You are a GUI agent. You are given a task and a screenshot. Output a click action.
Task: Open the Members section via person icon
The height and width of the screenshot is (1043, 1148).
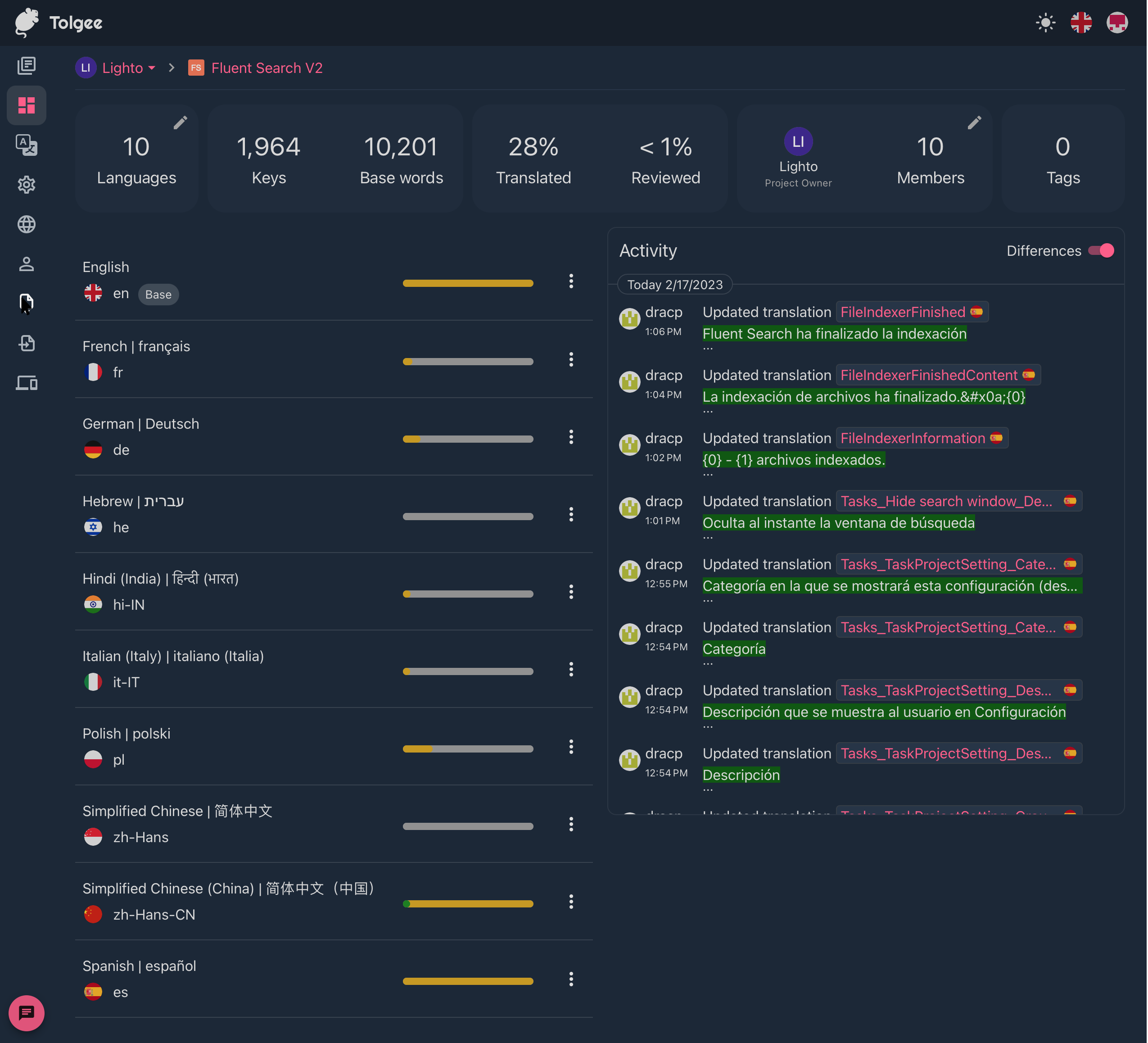coord(26,263)
